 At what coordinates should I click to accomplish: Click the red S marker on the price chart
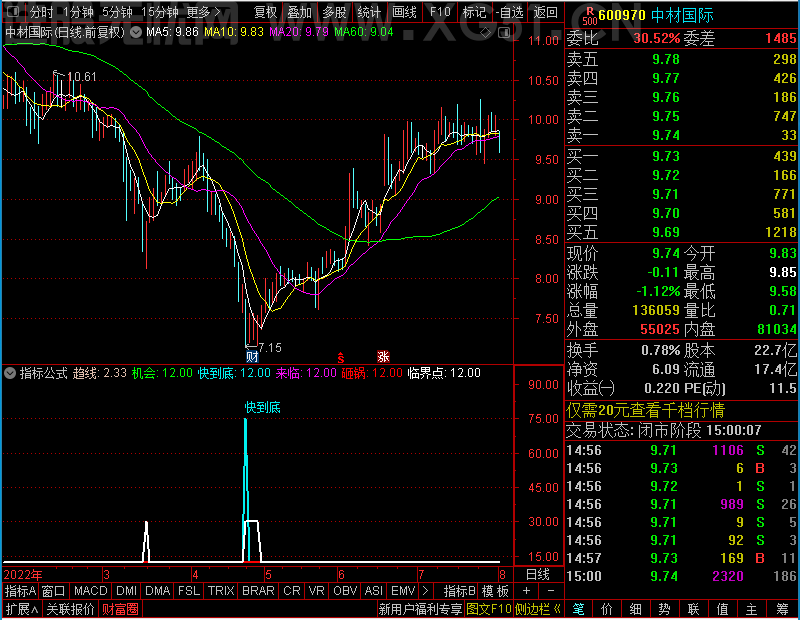(x=341, y=358)
